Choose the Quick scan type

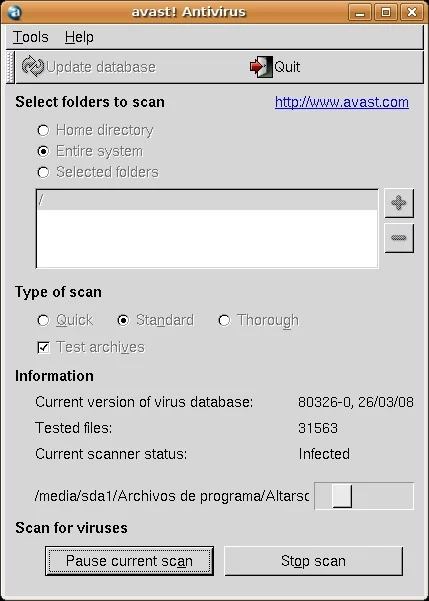(43, 320)
